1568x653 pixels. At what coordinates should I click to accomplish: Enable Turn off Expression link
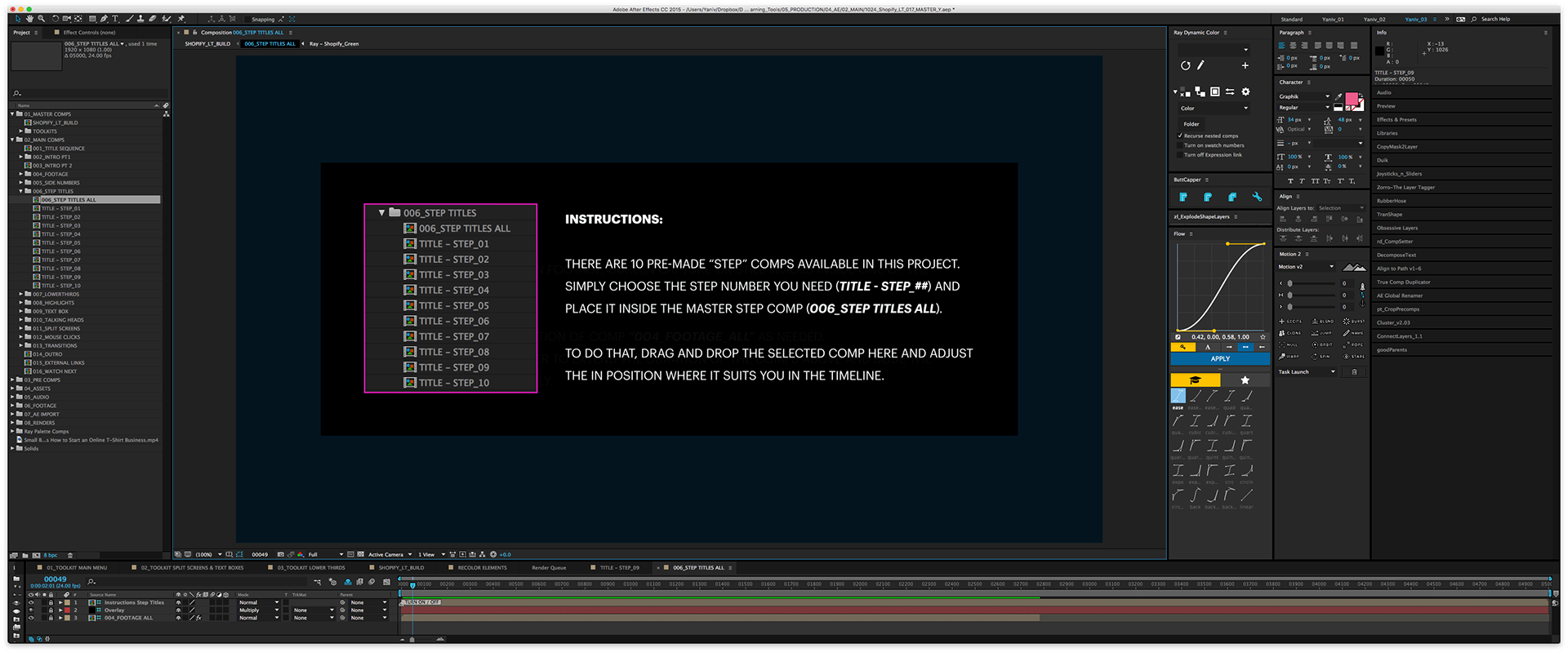1179,155
